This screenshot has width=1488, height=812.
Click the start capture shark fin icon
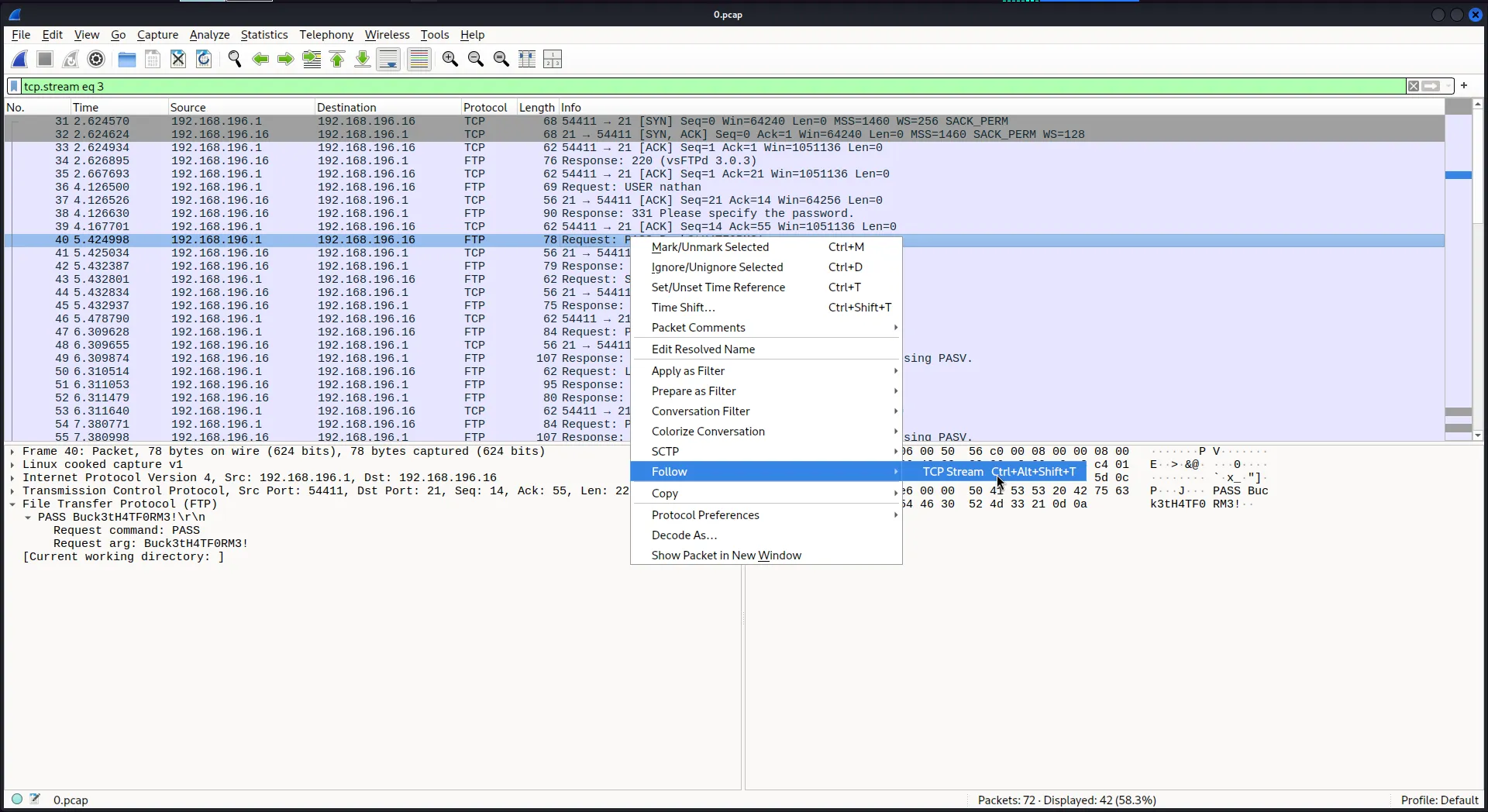[x=20, y=59]
